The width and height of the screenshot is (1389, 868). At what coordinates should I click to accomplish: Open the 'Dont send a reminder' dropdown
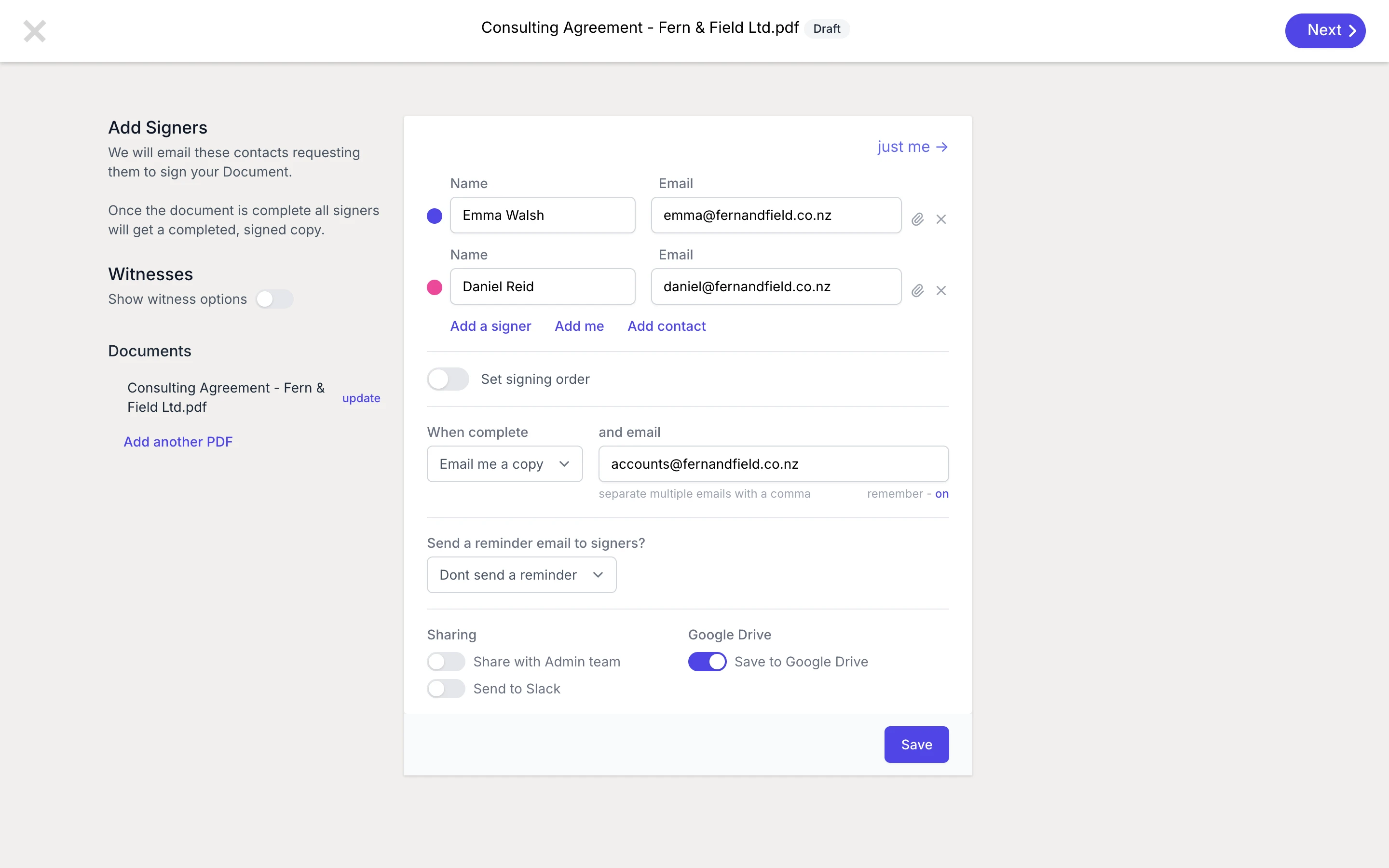[x=521, y=575]
